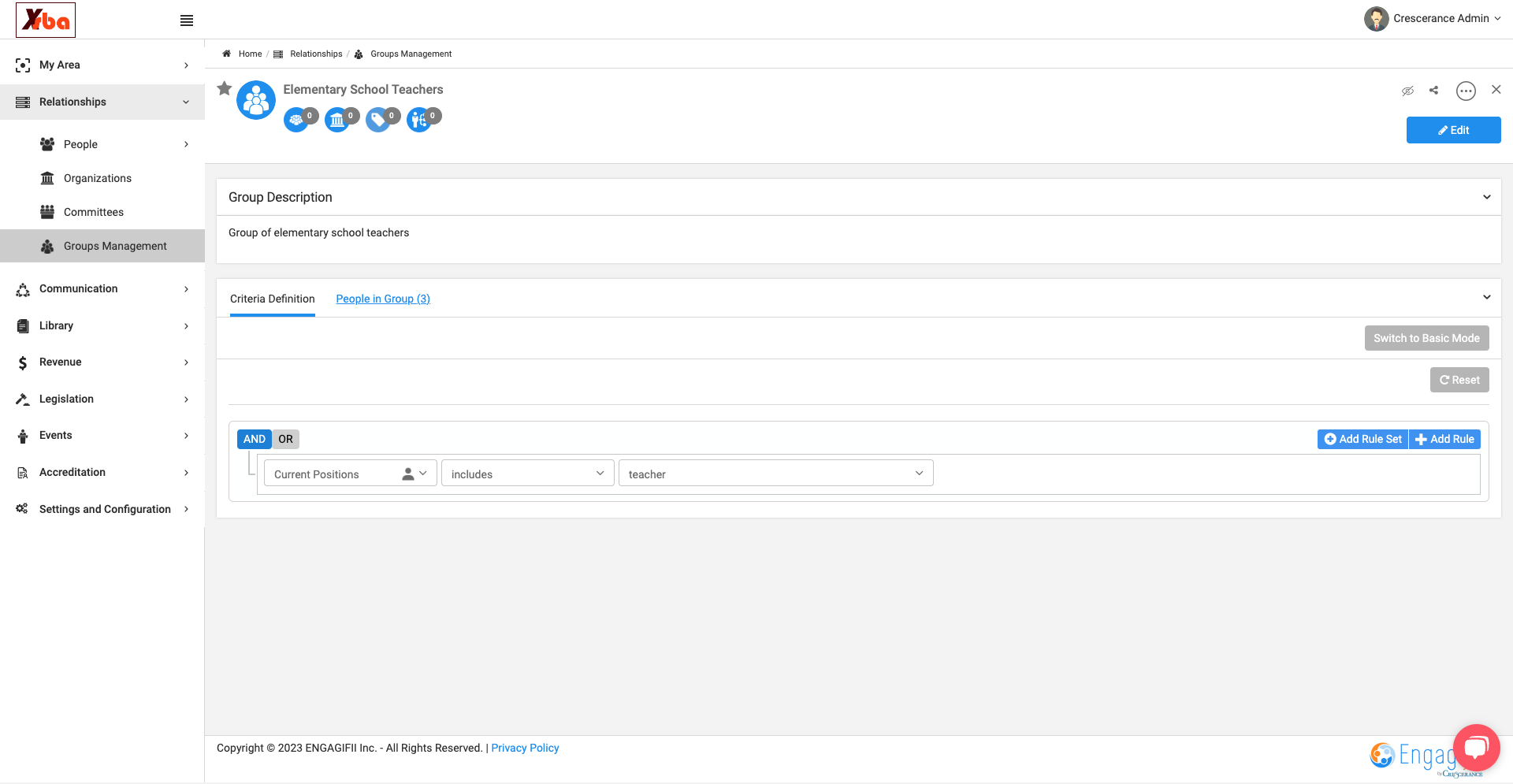1513x784 pixels.
Task: Expand Settings and Configuration menu
Action: (102, 509)
